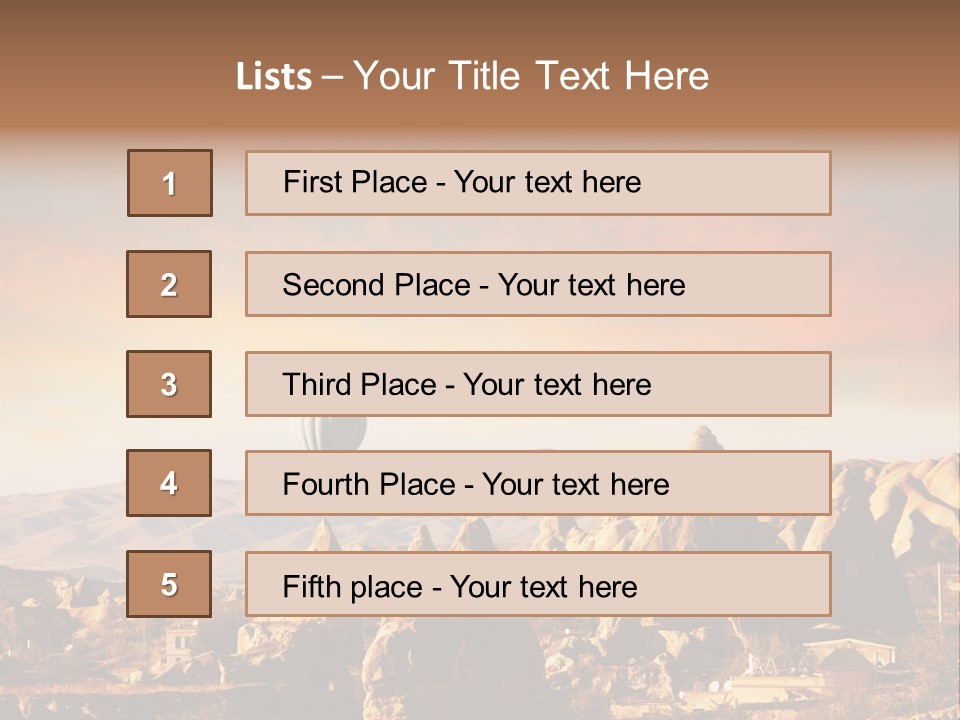Click the word "Fifth" in the list

coord(311,586)
